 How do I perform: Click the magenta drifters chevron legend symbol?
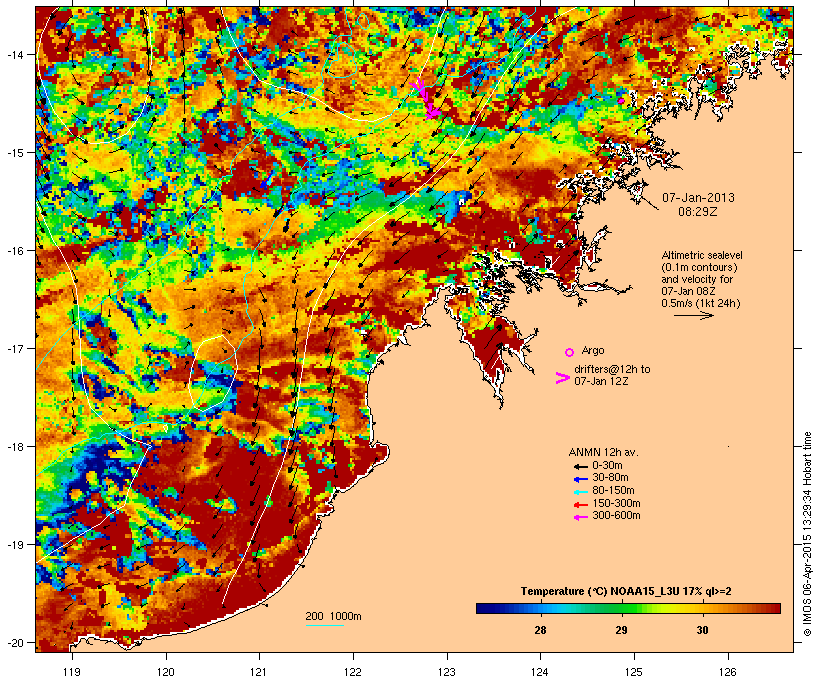click(x=562, y=378)
